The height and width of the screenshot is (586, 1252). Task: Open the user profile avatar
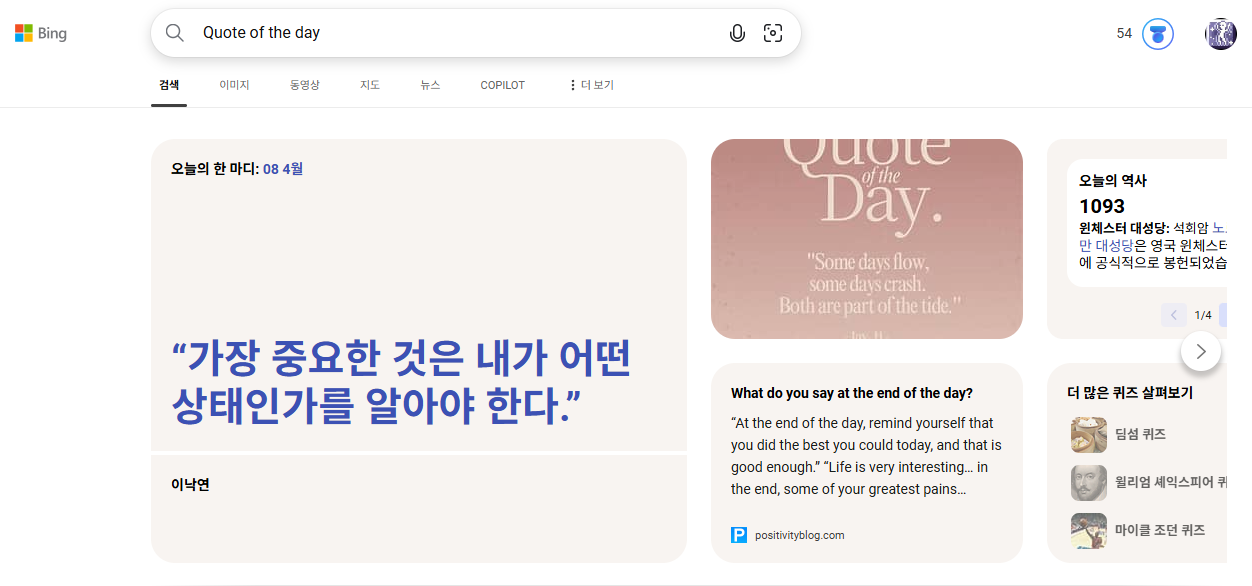[1221, 34]
